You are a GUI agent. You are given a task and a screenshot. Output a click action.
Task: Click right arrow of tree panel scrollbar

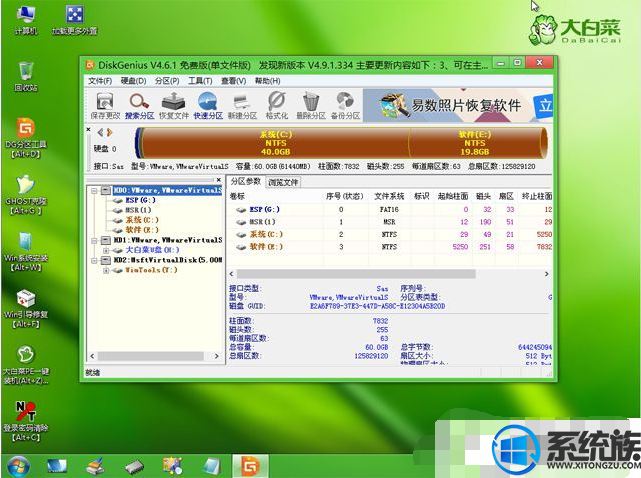click(x=217, y=356)
